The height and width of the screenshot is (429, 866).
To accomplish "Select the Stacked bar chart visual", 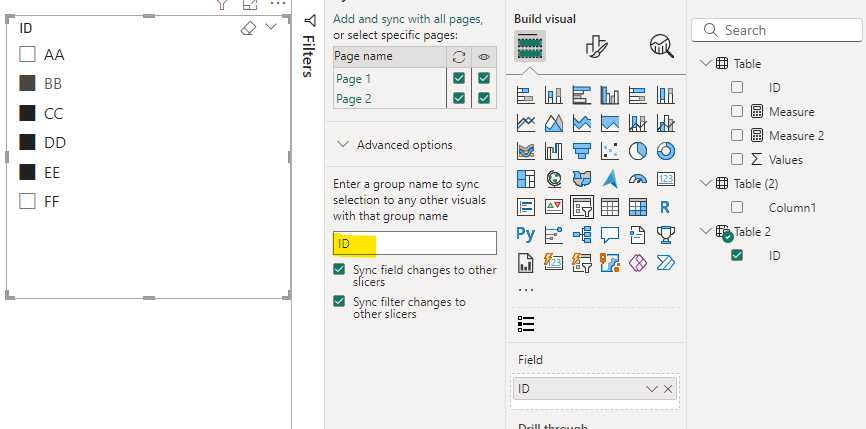I will [x=525, y=95].
